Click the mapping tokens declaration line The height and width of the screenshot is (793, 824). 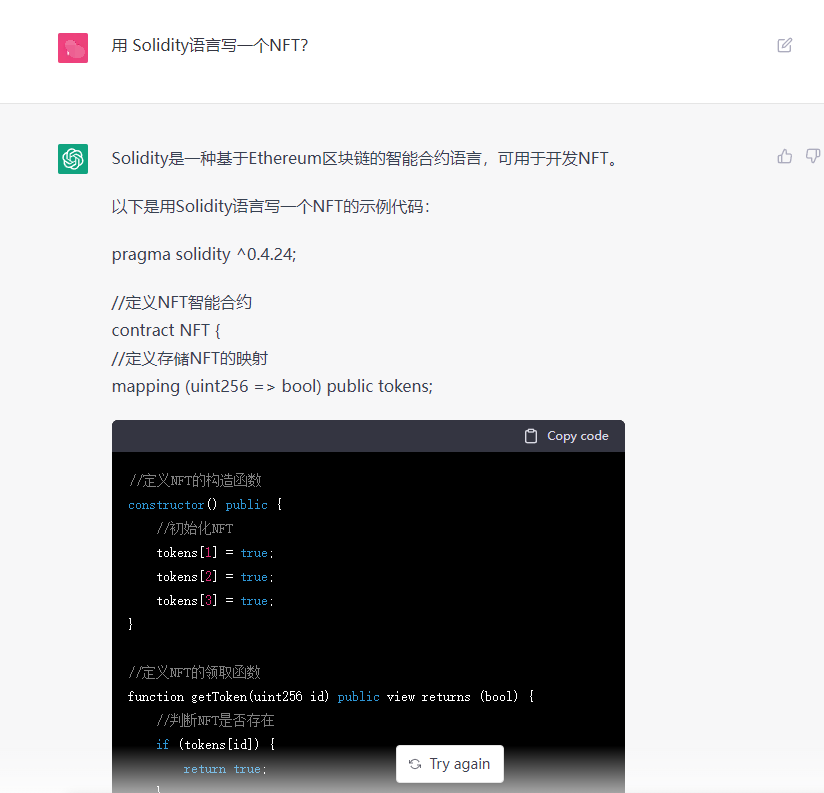coord(272,386)
